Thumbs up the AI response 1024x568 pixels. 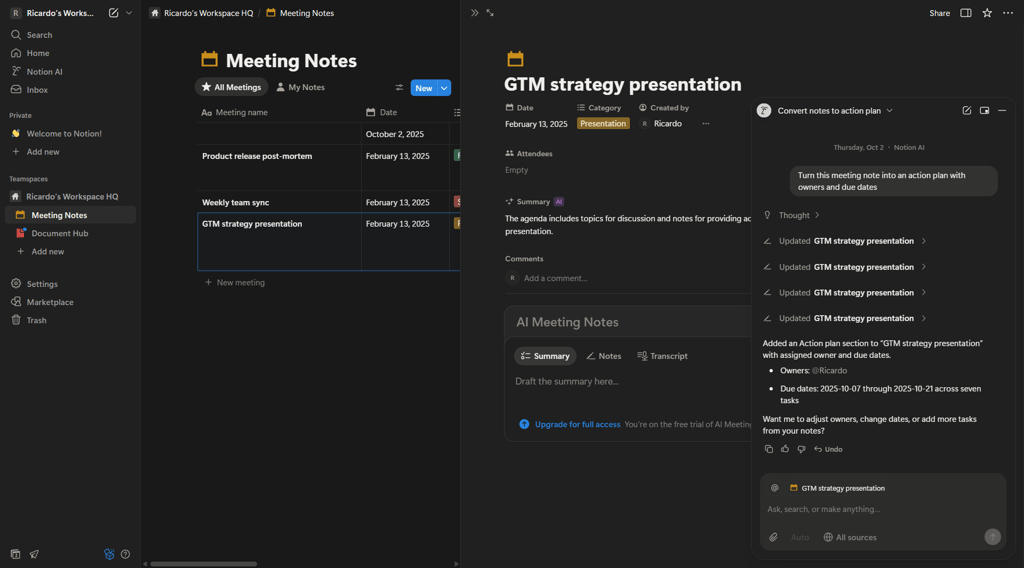(785, 449)
